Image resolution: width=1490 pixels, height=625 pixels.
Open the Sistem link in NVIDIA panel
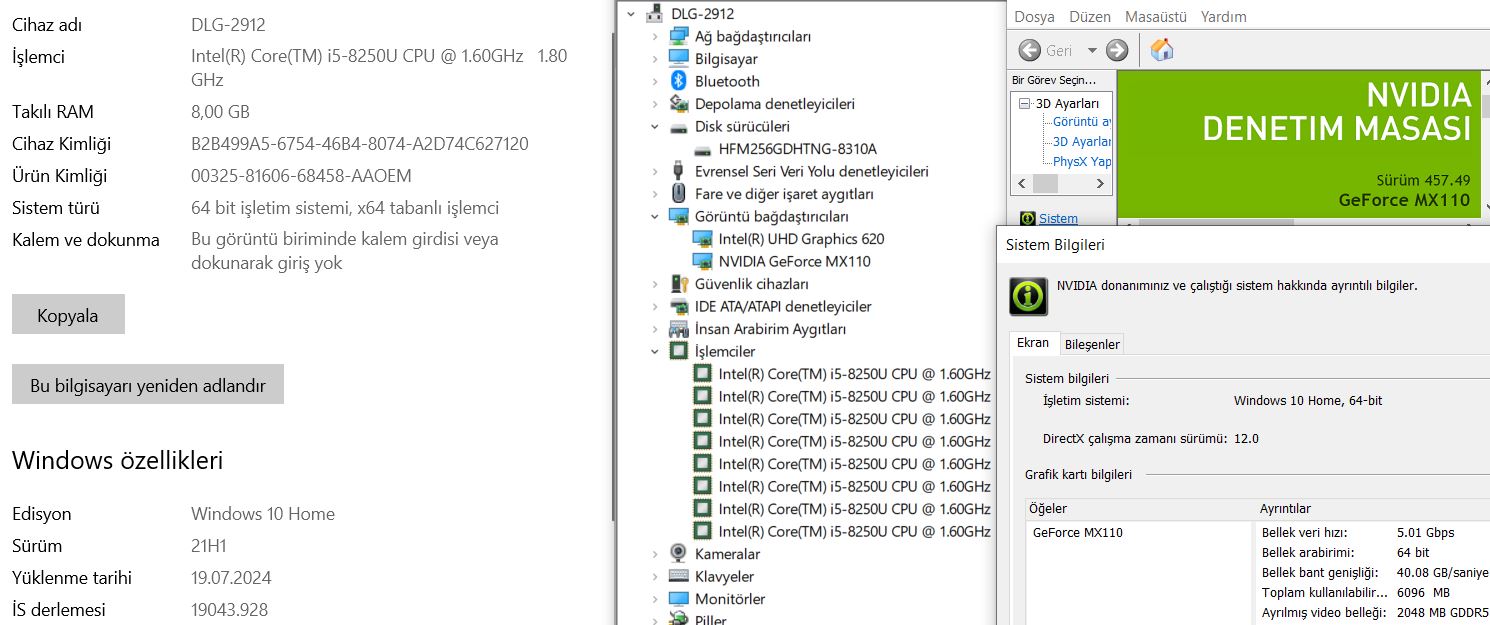tap(1058, 218)
